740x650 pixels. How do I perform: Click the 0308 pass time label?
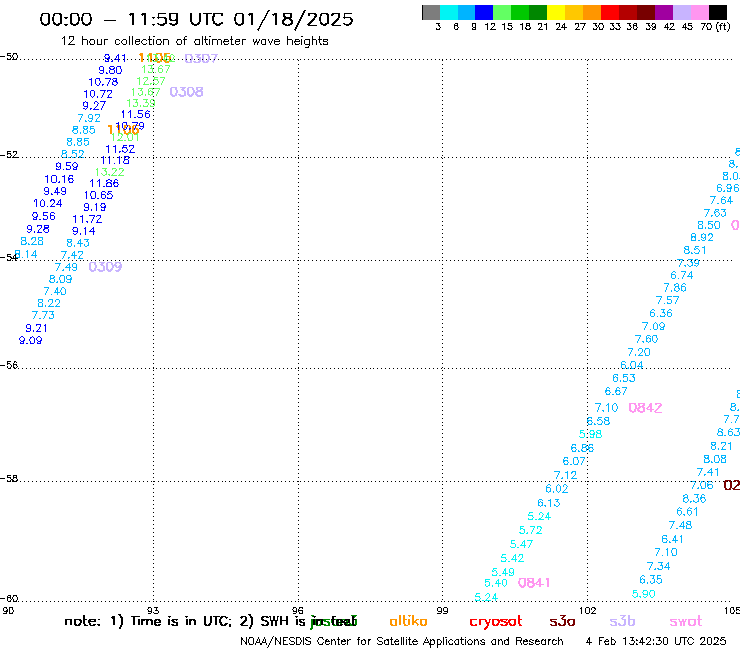coord(186,92)
